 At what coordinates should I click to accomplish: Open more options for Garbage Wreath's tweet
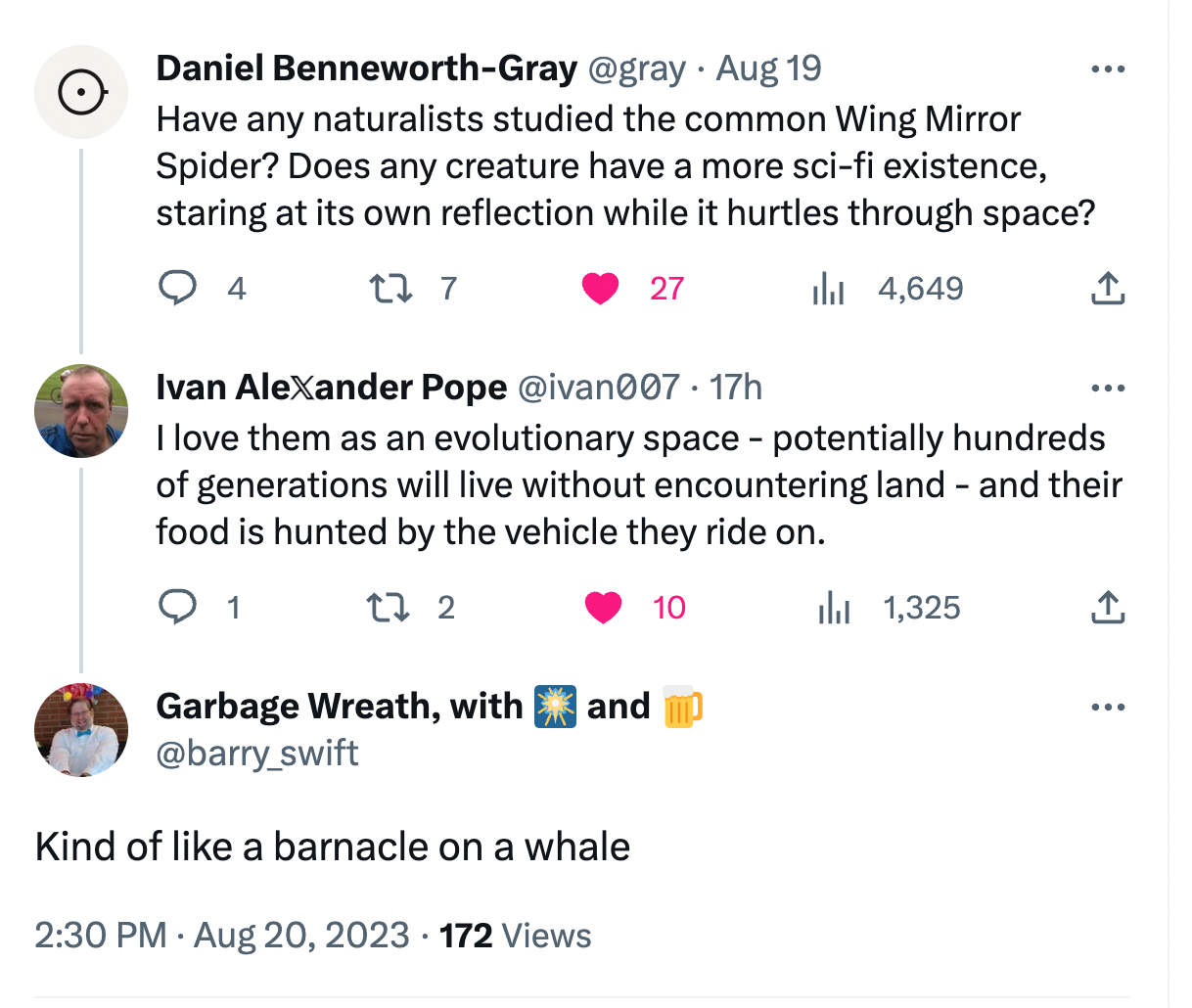pos(1107,708)
